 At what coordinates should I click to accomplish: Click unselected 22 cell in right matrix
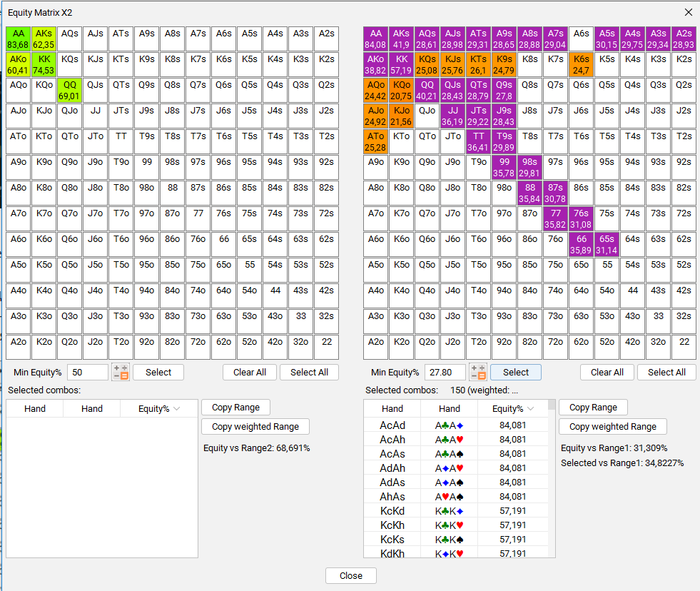pyautogui.click(x=684, y=347)
